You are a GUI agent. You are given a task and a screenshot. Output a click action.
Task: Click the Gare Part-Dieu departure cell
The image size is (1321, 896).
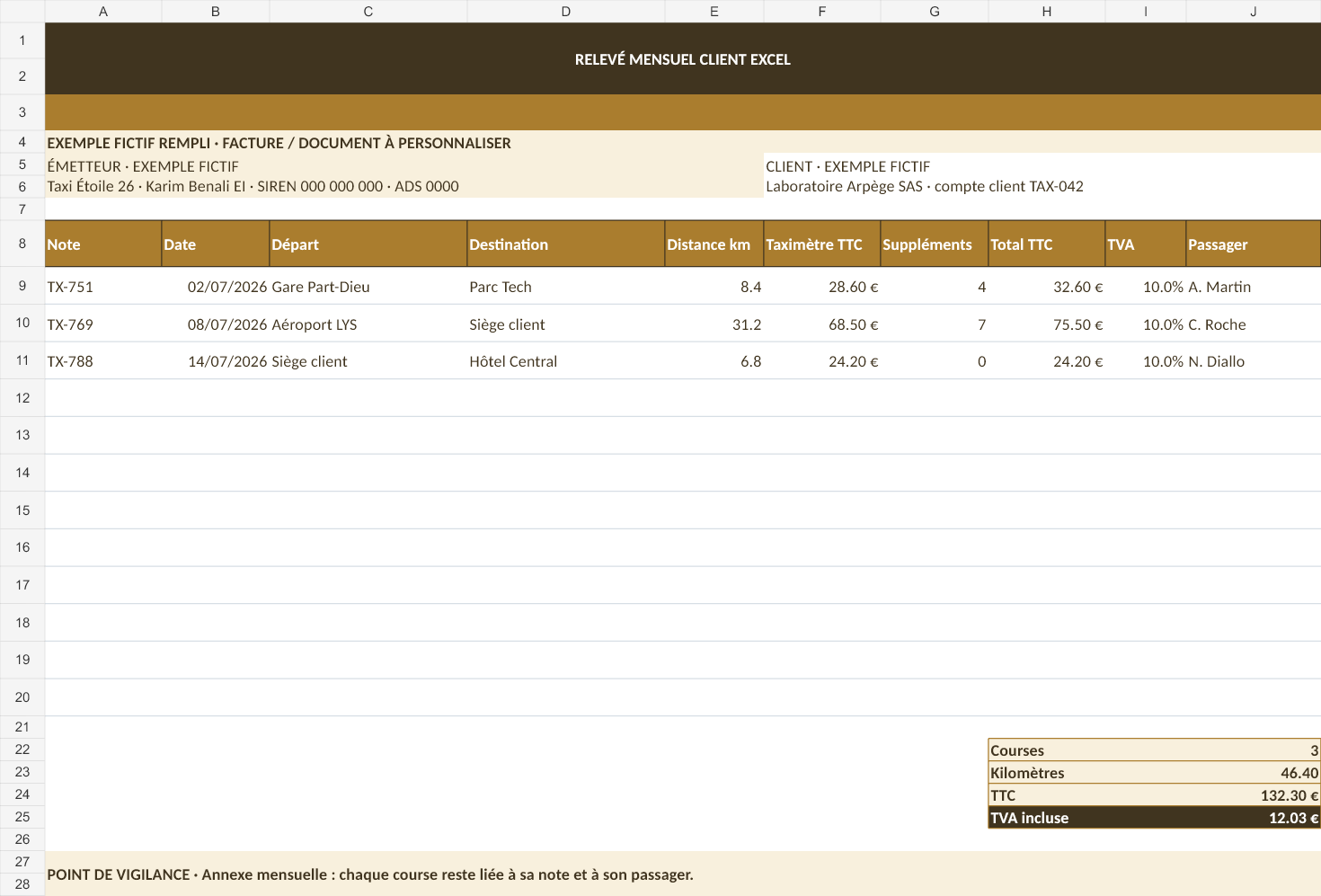[x=368, y=286]
